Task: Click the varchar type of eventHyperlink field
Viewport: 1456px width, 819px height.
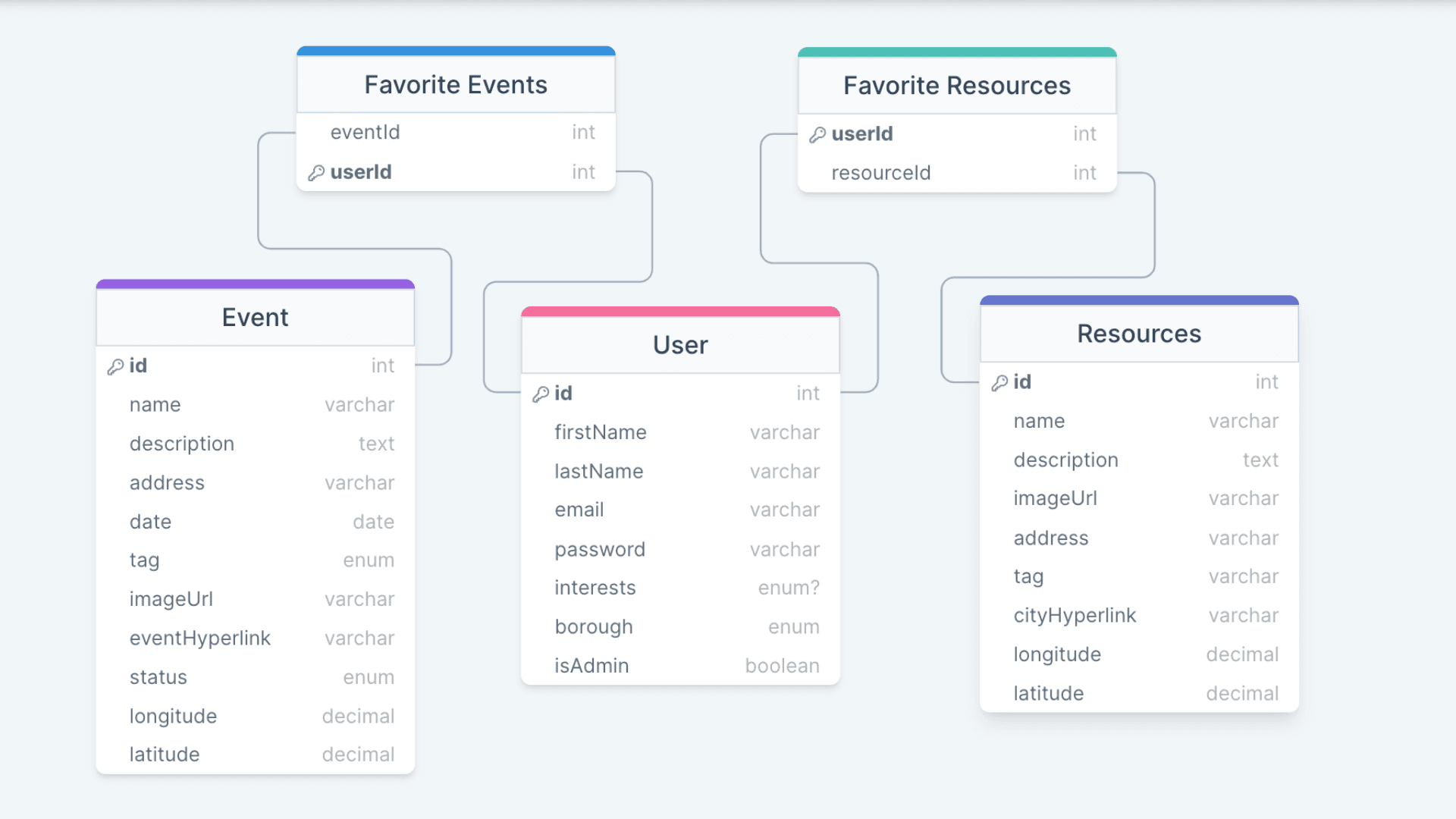Action: coord(359,639)
